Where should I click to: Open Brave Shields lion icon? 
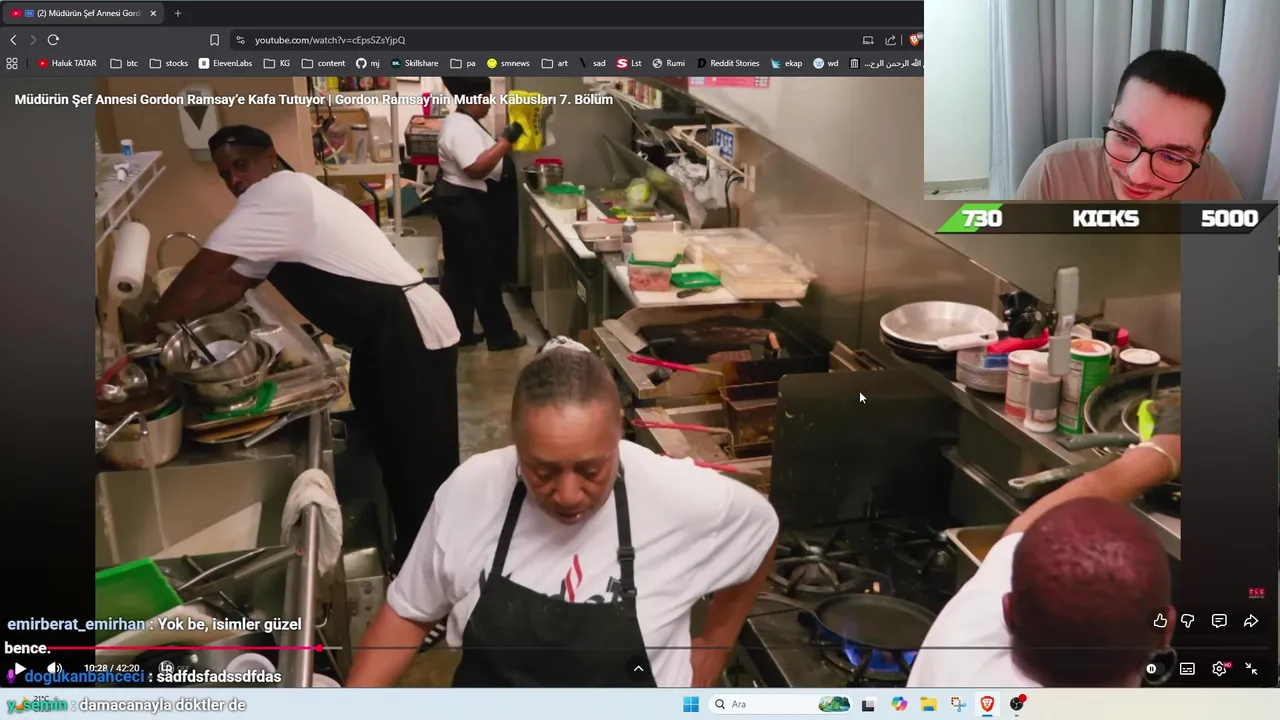(914, 40)
